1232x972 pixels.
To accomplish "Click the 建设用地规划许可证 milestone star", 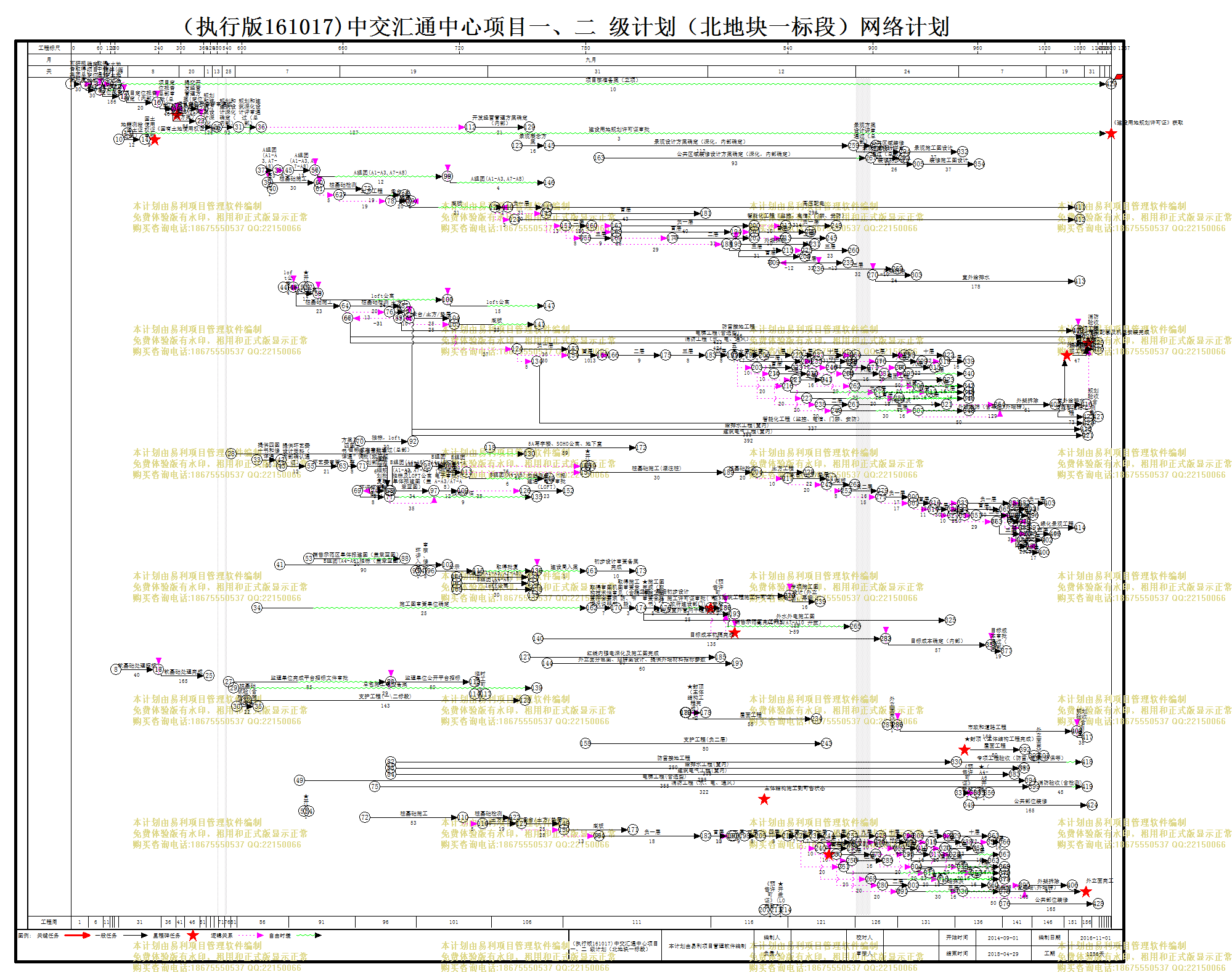I will (x=1111, y=134).
